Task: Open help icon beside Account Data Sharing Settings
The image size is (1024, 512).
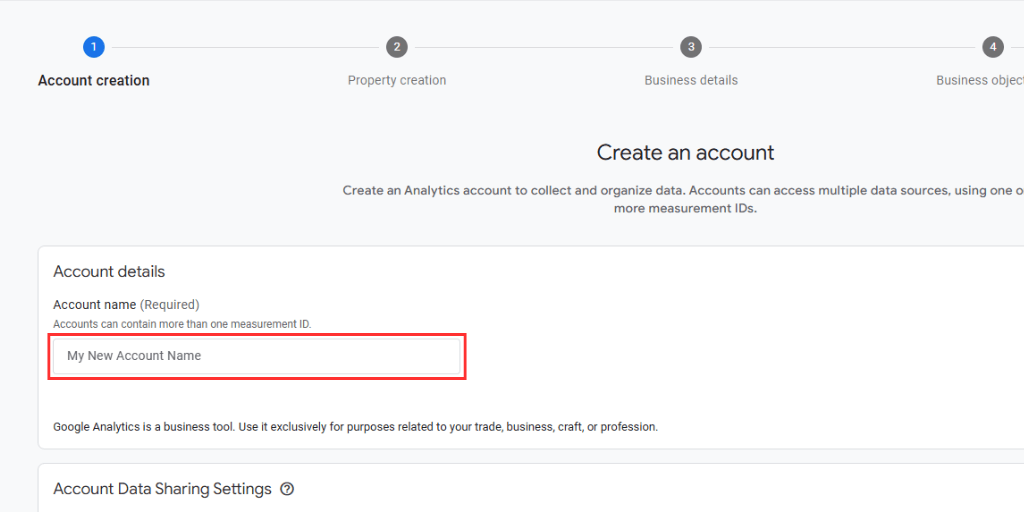Action: pos(287,488)
